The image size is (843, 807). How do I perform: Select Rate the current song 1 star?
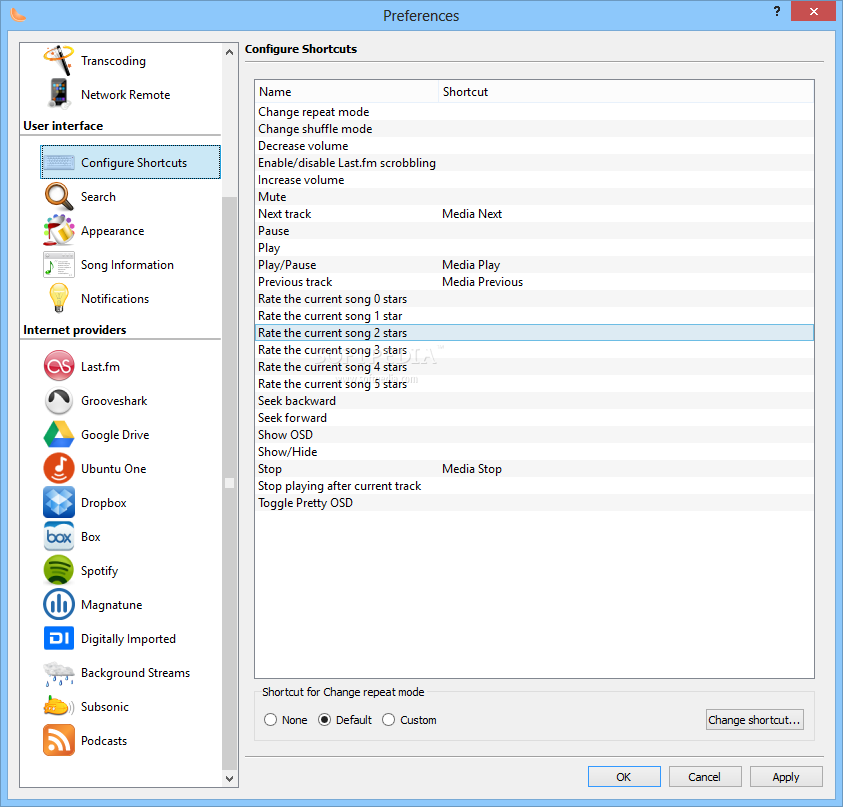coord(534,316)
